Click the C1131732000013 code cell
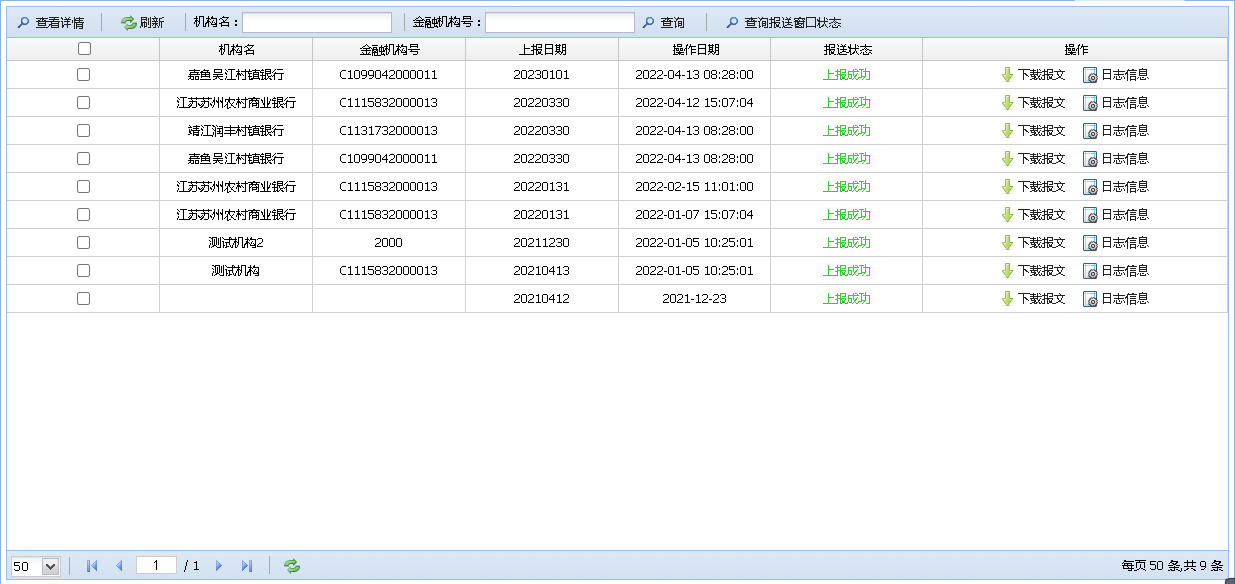Viewport: 1235px width, 584px height. [389, 130]
